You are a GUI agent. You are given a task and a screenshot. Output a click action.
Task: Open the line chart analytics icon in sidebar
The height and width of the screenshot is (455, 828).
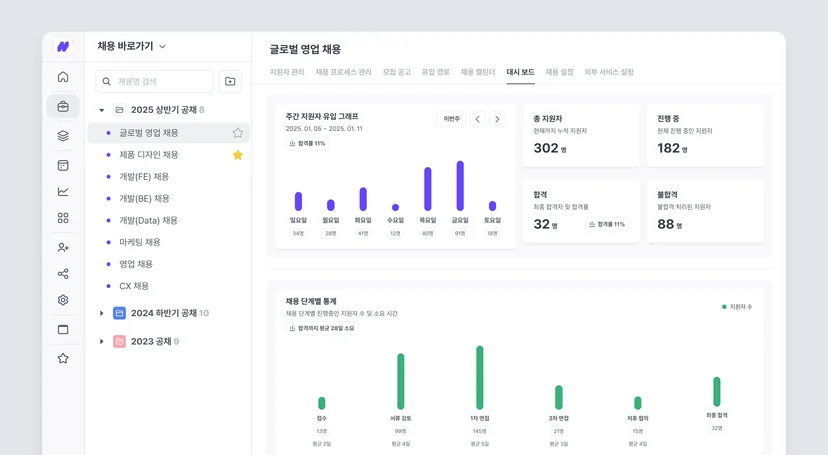[x=63, y=192]
